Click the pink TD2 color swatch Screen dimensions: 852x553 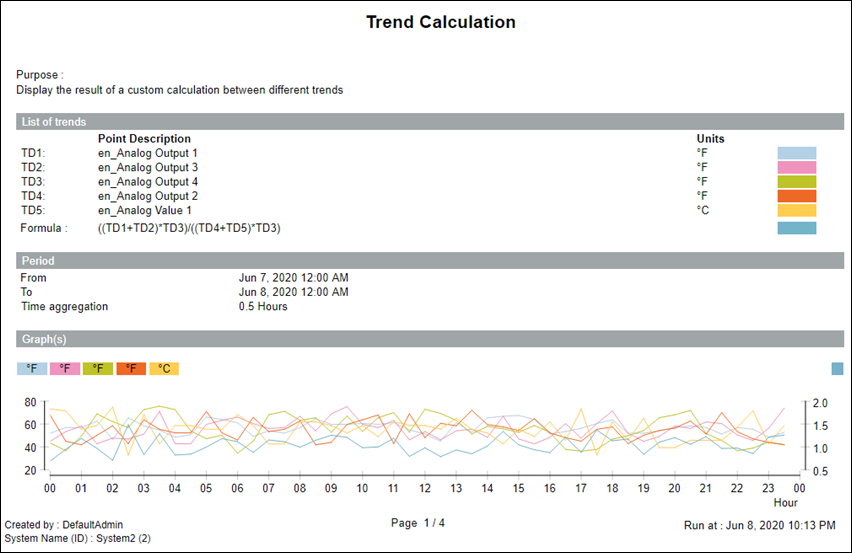click(x=796, y=167)
